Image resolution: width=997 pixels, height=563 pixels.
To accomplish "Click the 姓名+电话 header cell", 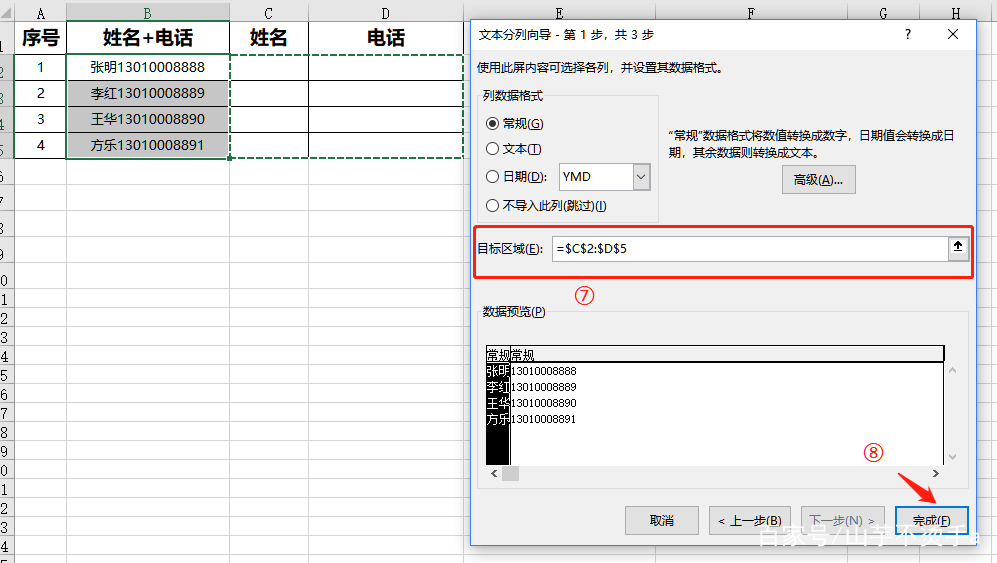I will coord(148,38).
